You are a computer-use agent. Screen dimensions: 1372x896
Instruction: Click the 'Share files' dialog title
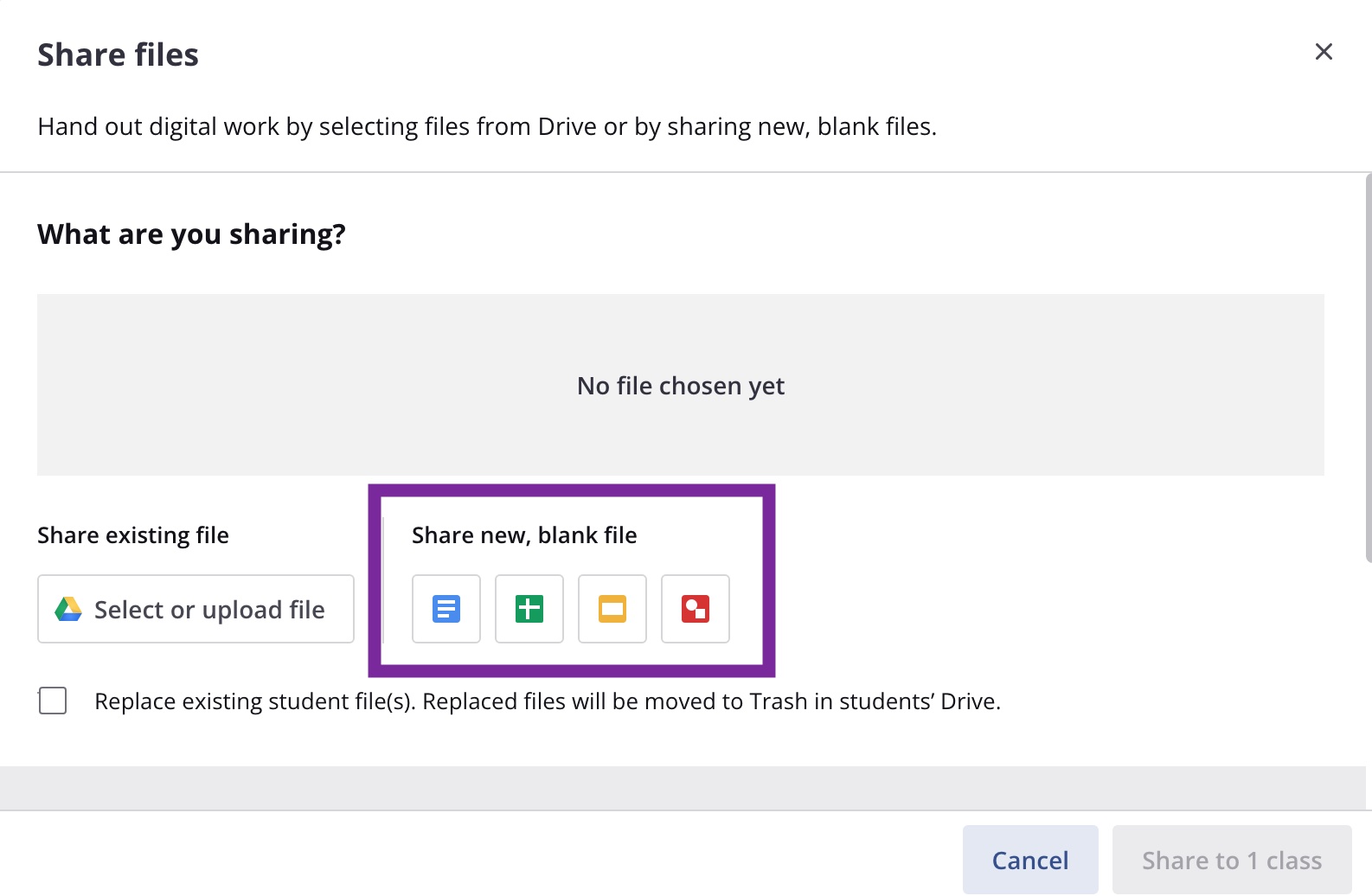118,54
